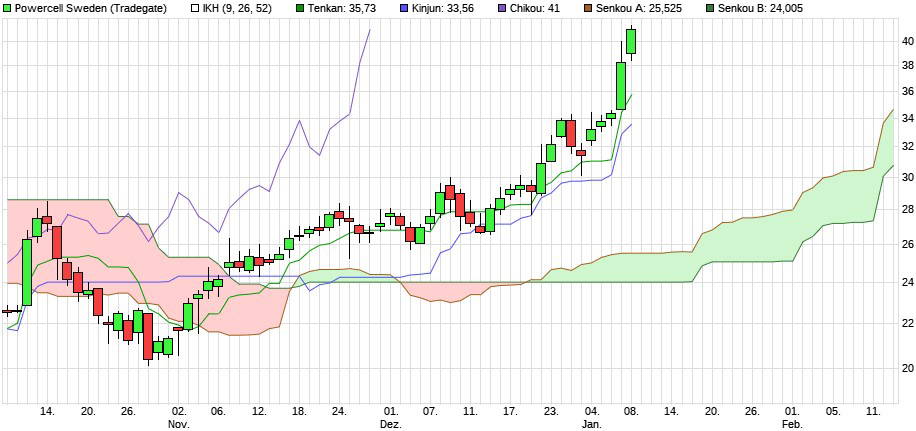
Task: Click the 36 price axis label
Action: point(907,92)
